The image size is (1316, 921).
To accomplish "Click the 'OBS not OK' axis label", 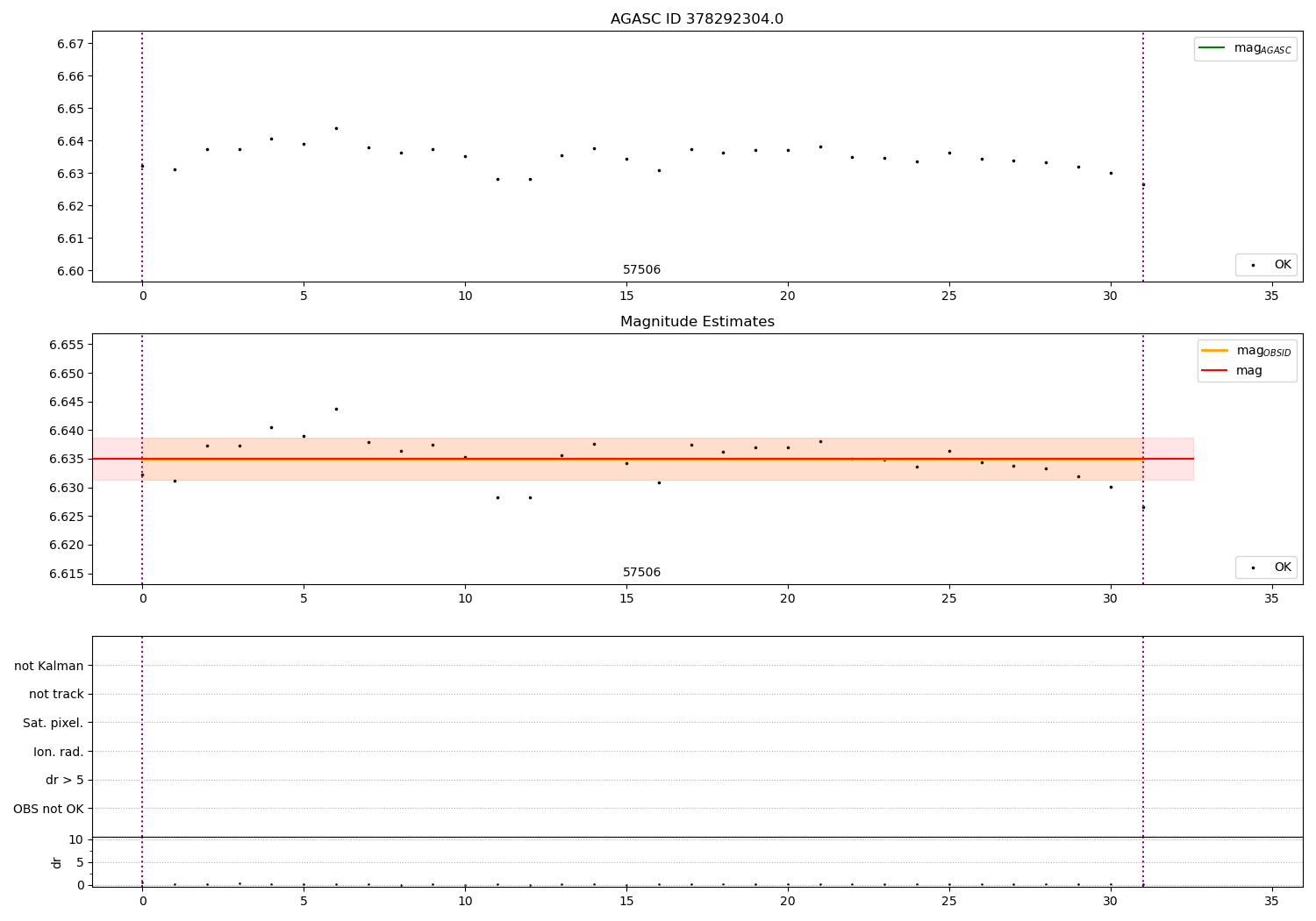I will point(48,810).
